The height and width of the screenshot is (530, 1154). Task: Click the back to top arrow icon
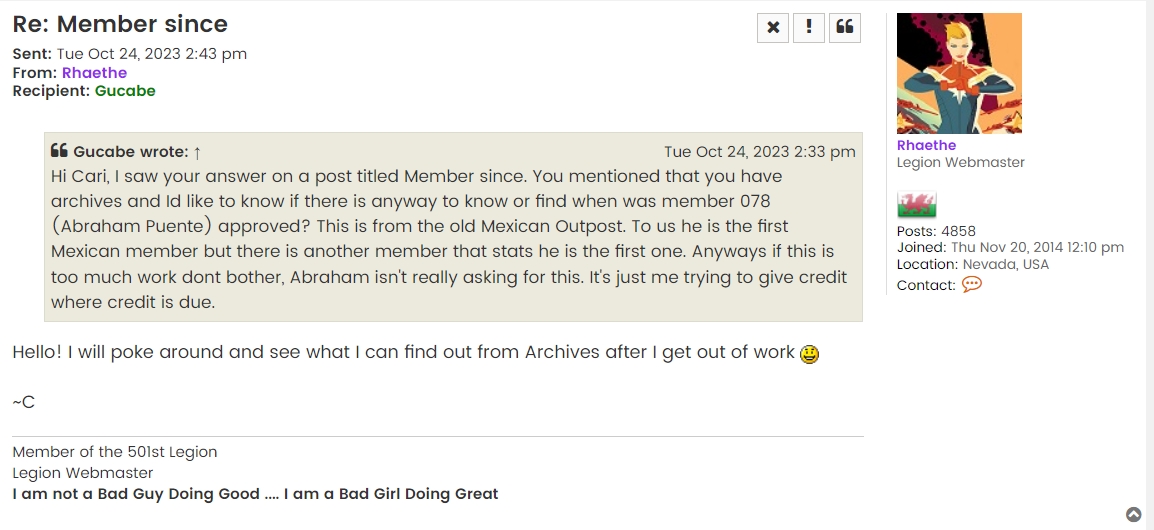[x=1133, y=514]
